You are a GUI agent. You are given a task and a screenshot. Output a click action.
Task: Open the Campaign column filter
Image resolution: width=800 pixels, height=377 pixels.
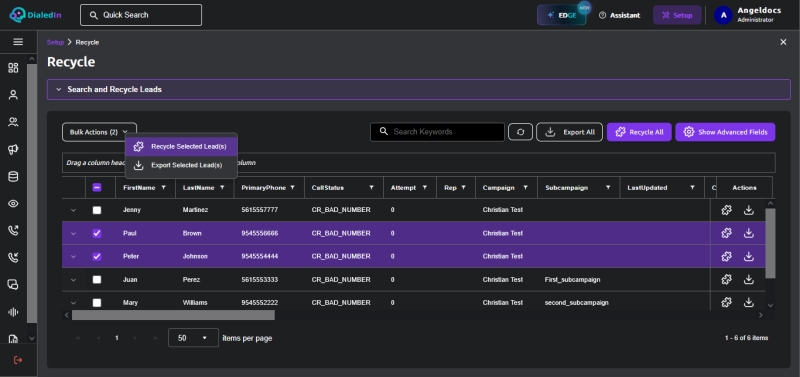point(526,188)
